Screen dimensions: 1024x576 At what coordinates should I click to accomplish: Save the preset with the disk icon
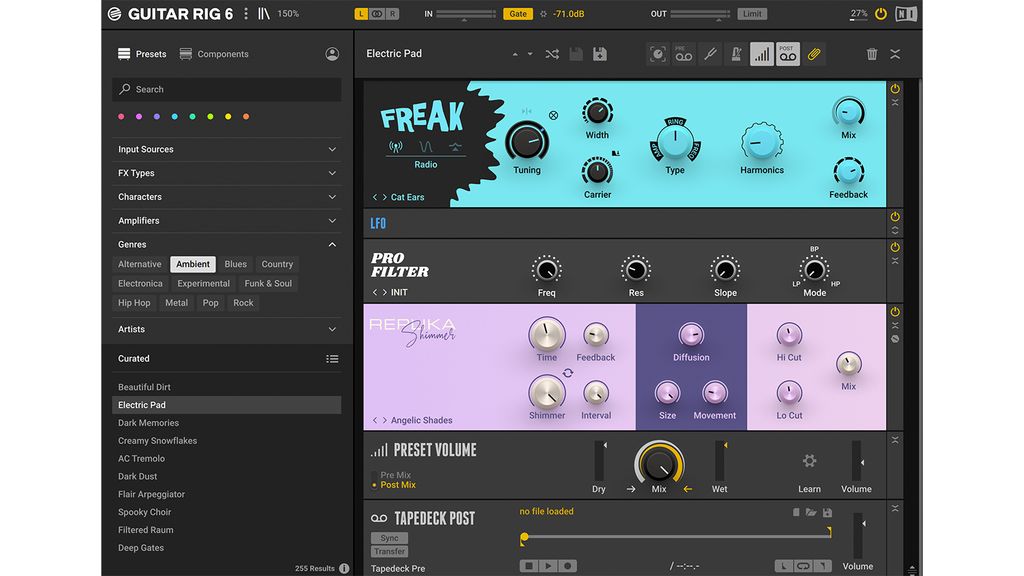(600, 54)
